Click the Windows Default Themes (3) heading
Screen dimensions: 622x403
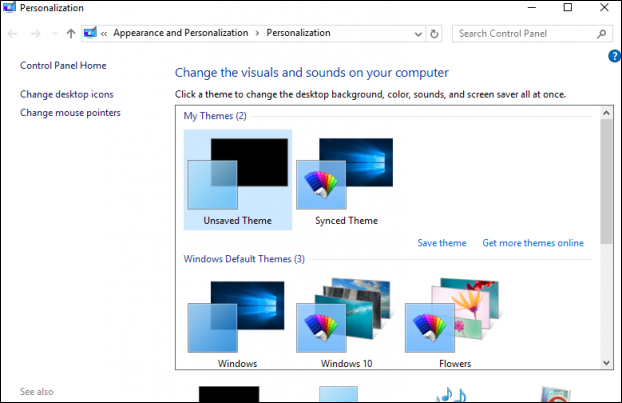tap(244, 259)
